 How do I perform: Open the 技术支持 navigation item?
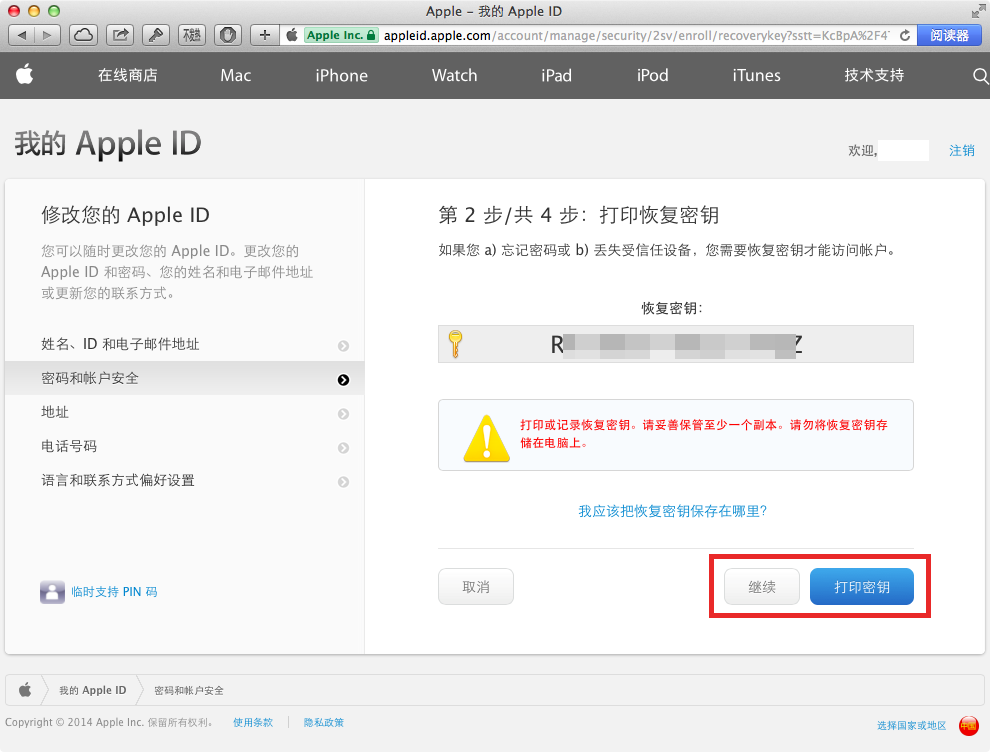pos(874,75)
